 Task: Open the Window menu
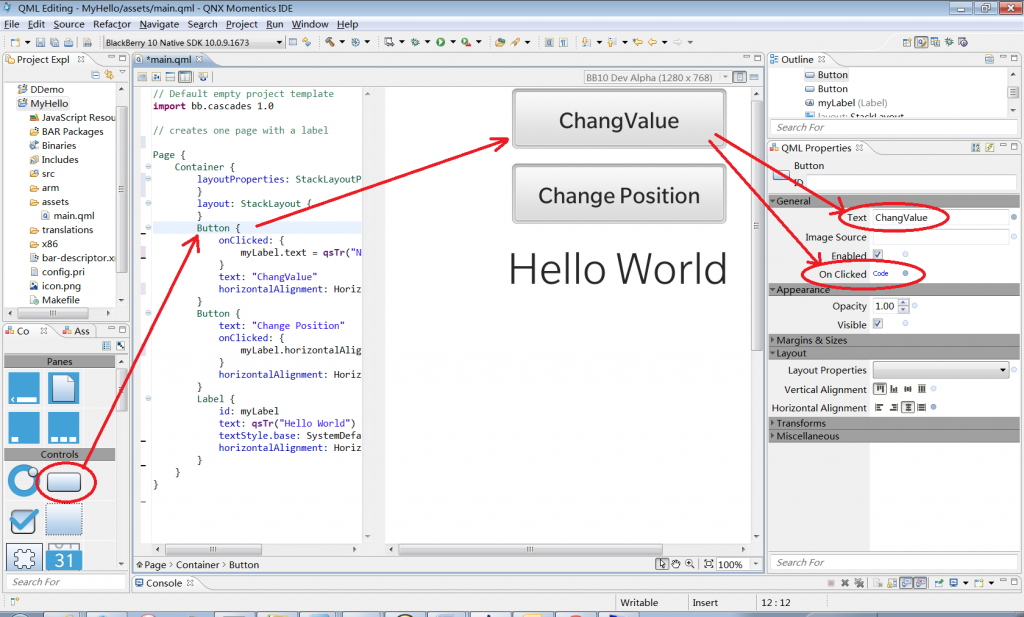click(310, 24)
